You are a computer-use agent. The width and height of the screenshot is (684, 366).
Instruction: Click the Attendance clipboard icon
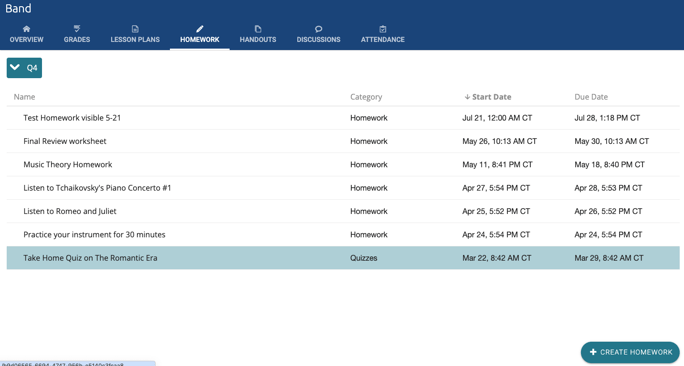pos(383,29)
